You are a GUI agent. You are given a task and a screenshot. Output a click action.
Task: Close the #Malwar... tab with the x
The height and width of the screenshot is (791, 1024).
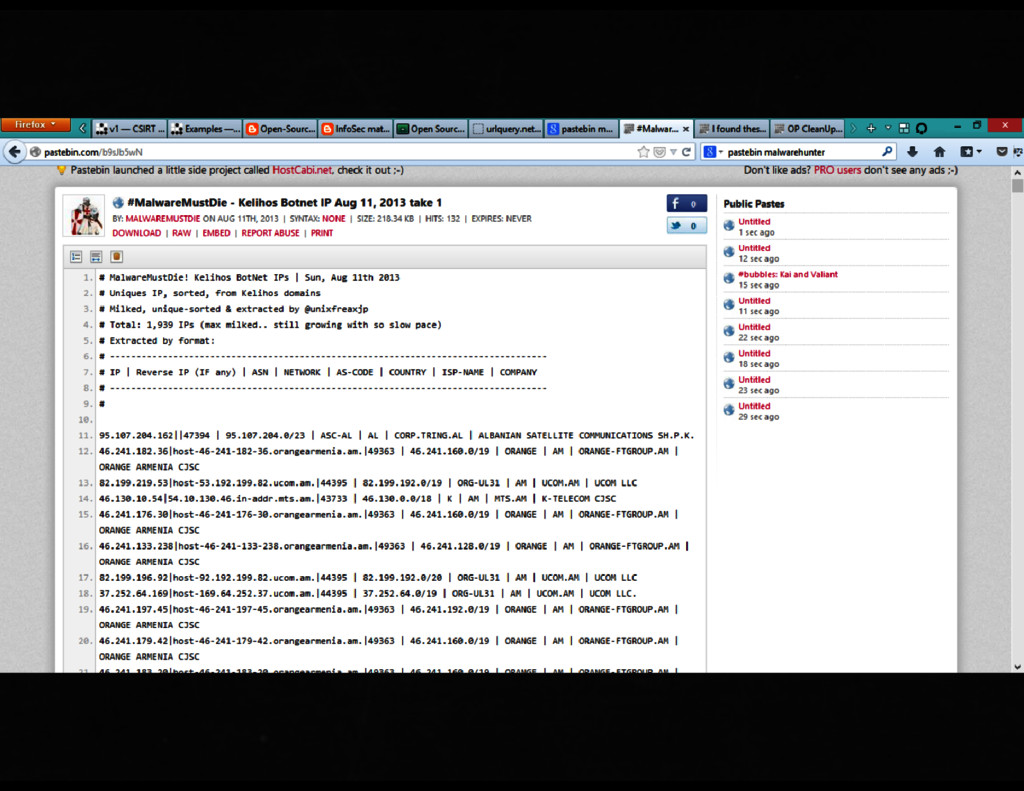point(686,129)
